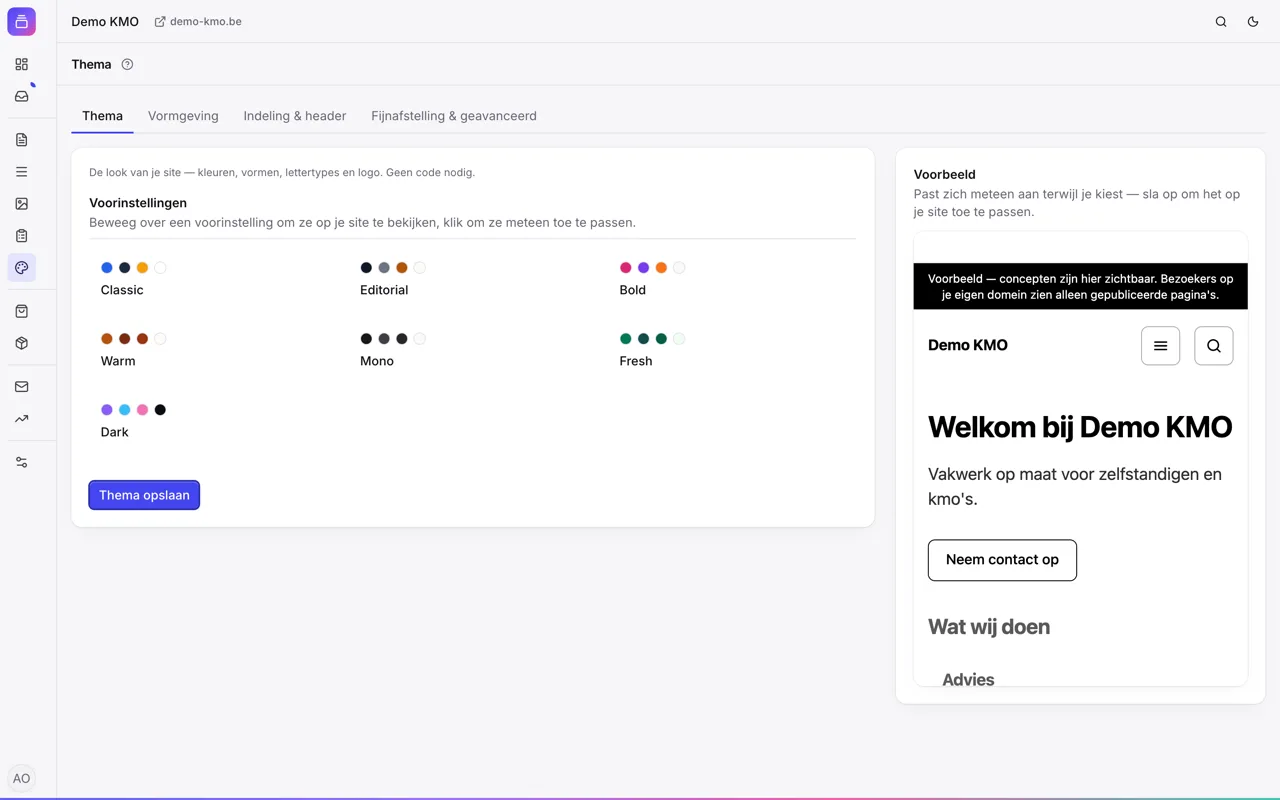Click the 'Welkom bij Demo KMO' preview heading
The height and width of the screenshot is (800, 1280).
[x=1080, y=427]
